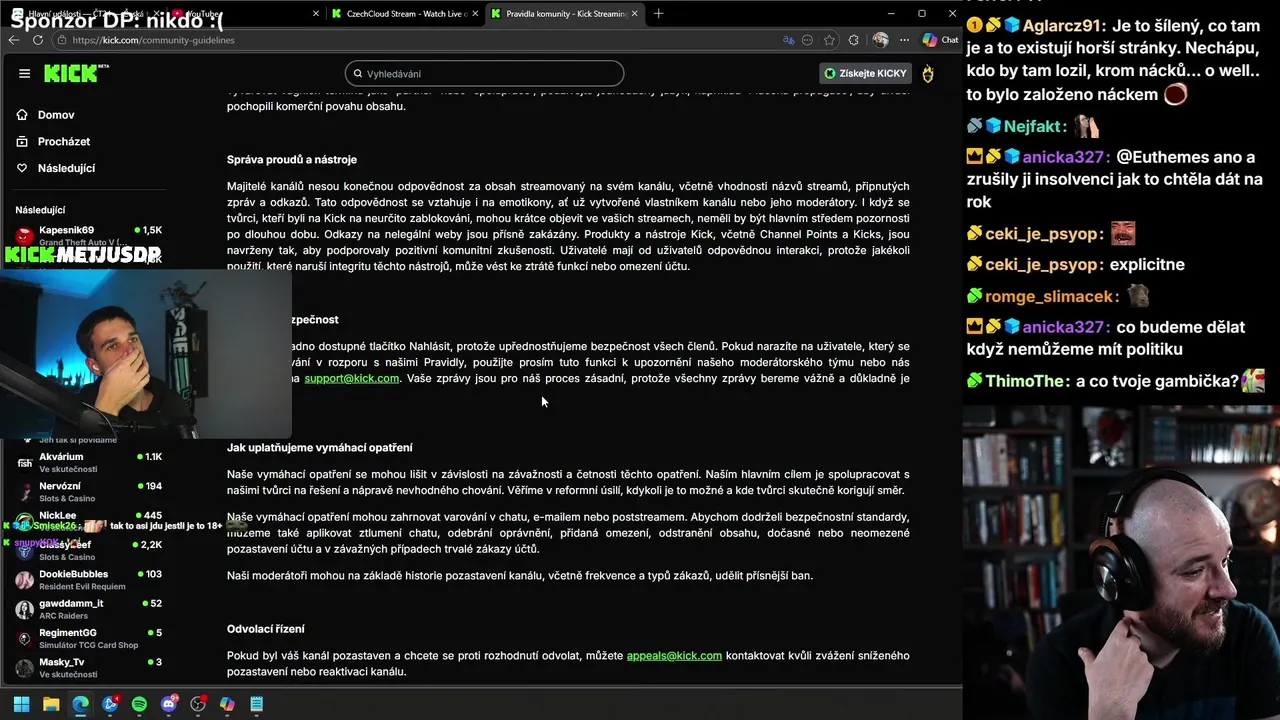This screenshot has height=720, width=1280.
Task: Click the browser address bar URL
Action: point(154,40)
